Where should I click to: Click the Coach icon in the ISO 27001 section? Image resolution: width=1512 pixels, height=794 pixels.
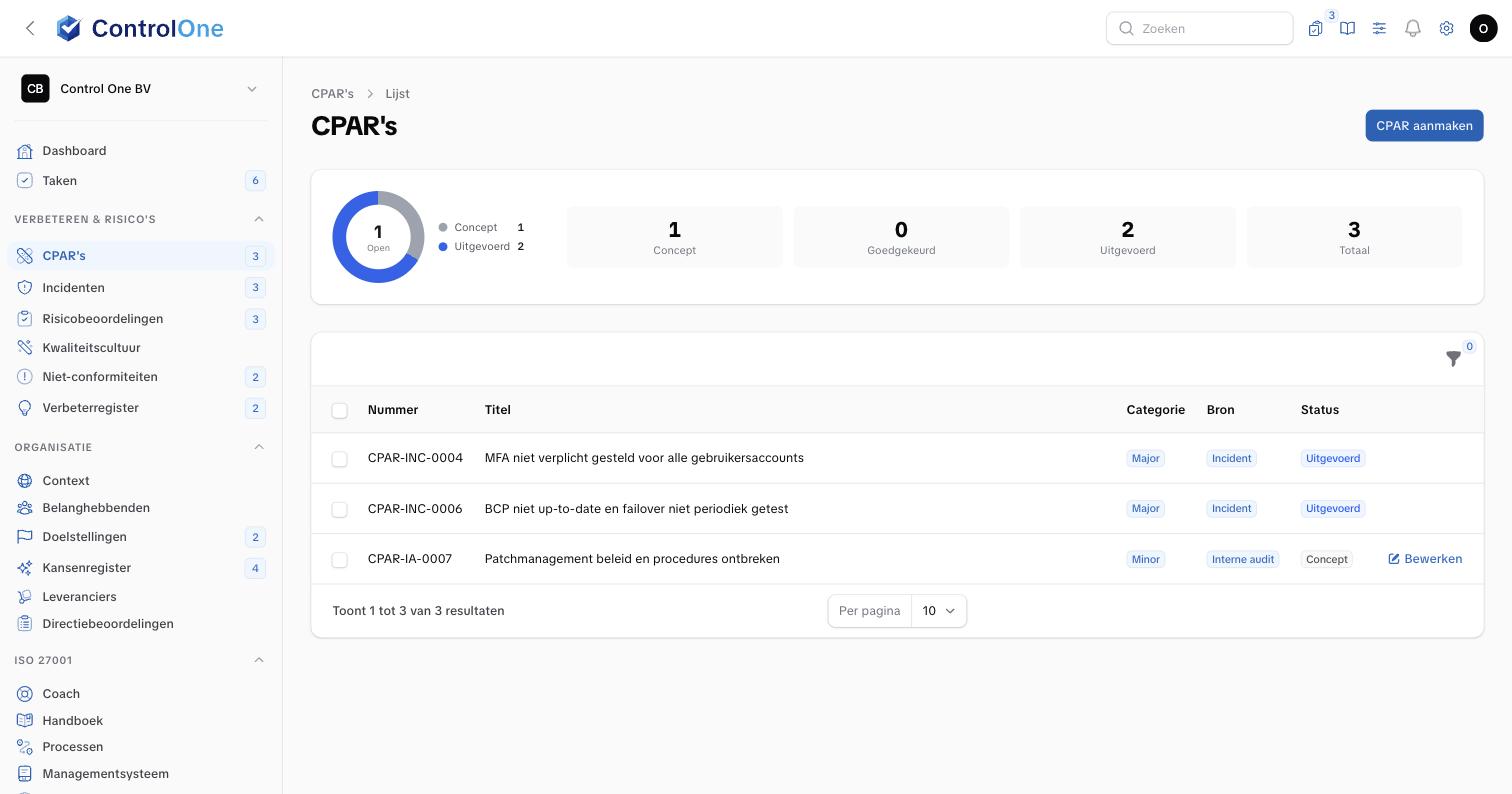[25, 693]
